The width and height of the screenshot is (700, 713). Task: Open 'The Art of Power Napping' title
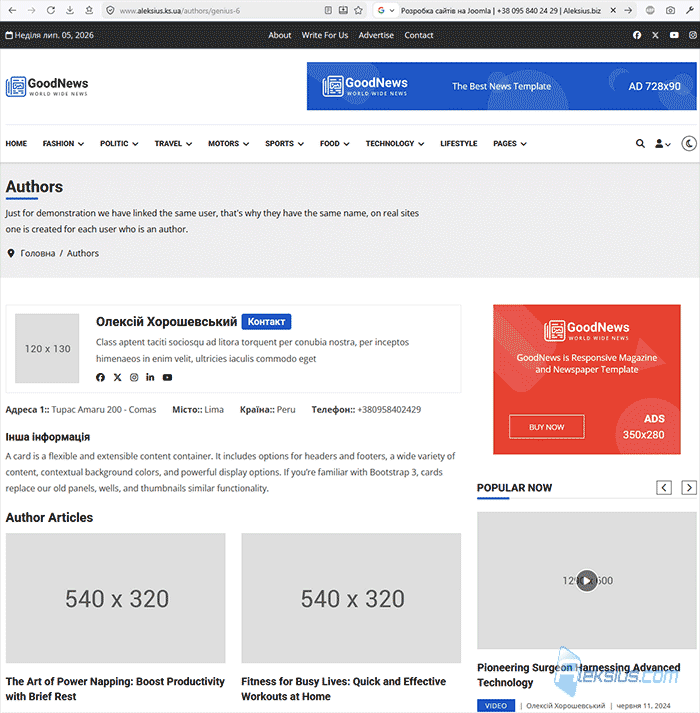pyautogui.click(x=115, y=688)
